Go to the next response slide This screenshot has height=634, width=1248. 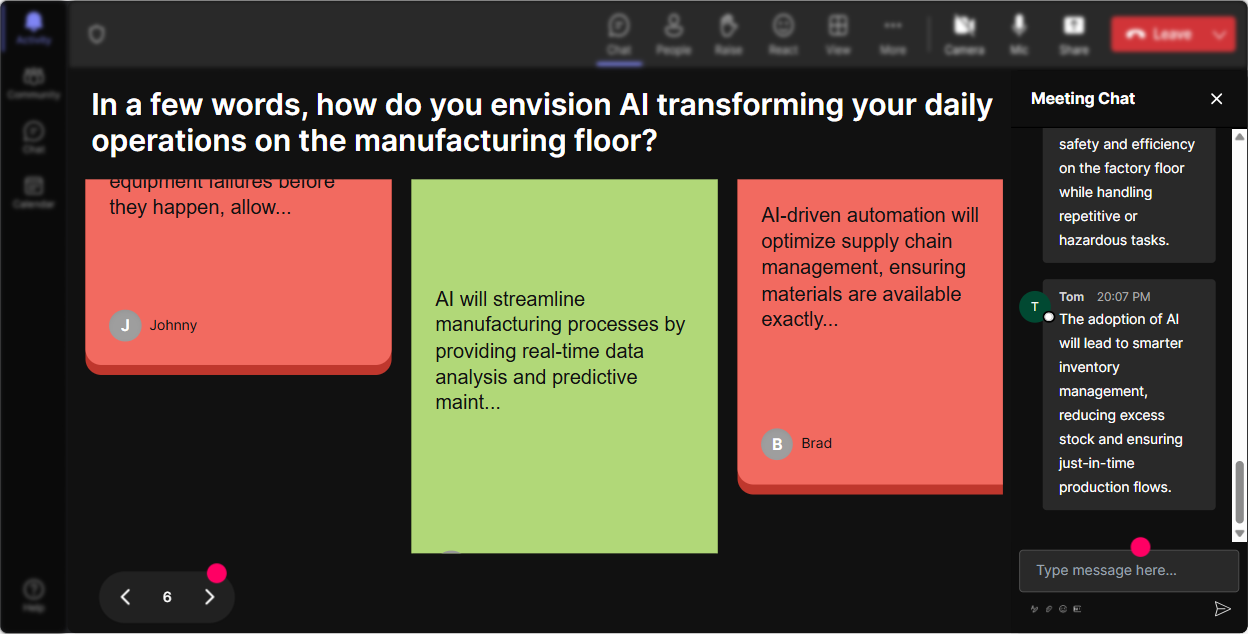click(x=209, y=597)
